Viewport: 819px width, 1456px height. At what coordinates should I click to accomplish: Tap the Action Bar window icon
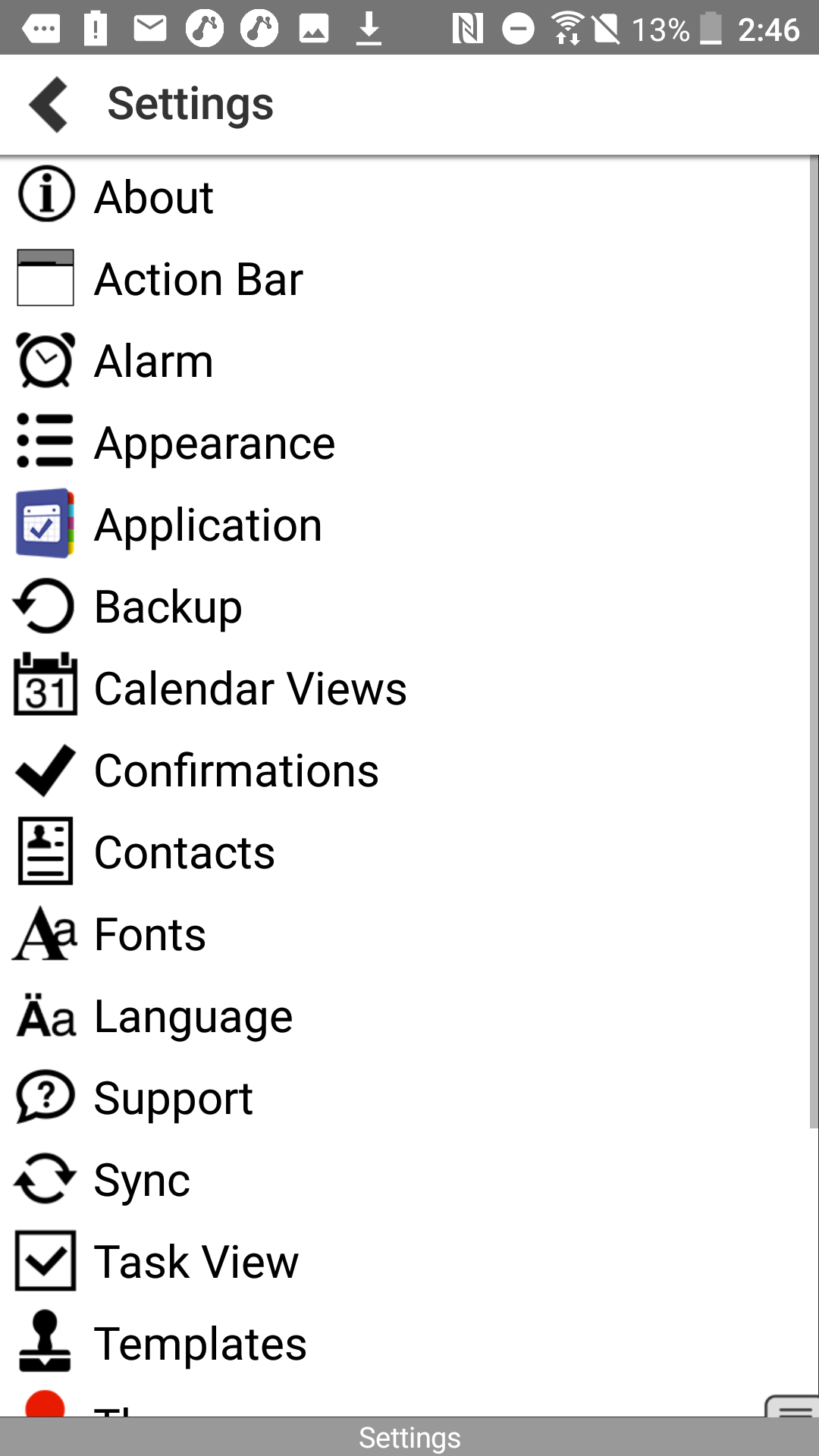45,278
